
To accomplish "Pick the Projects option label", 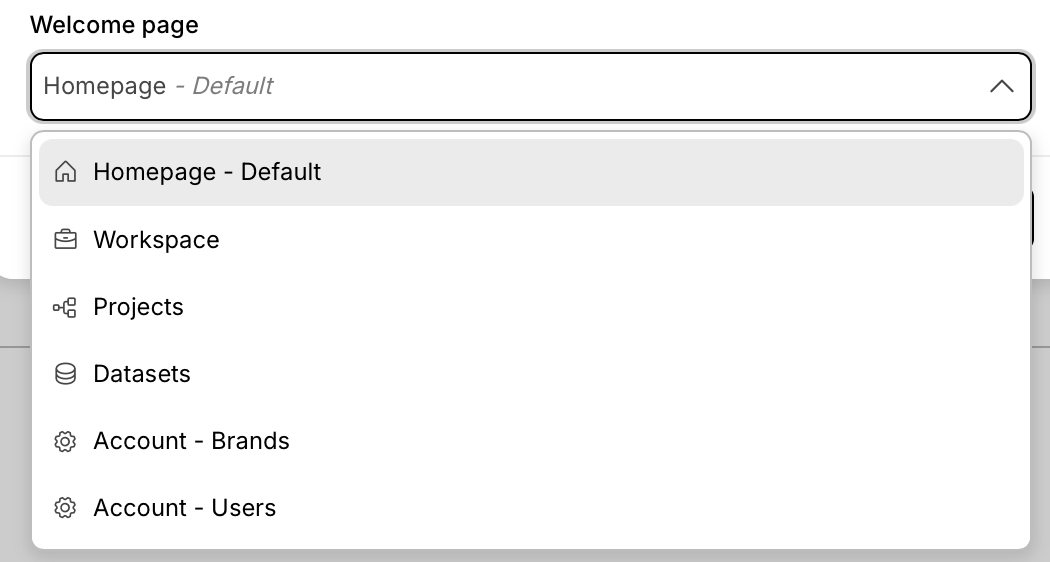I will pyautogui.click(x=138, y=307).
